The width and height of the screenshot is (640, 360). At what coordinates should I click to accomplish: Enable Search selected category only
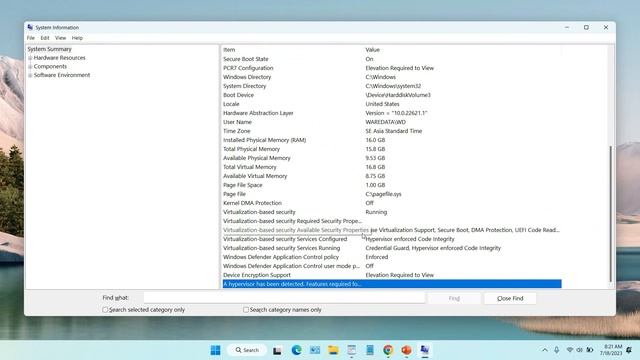(105, 310)
